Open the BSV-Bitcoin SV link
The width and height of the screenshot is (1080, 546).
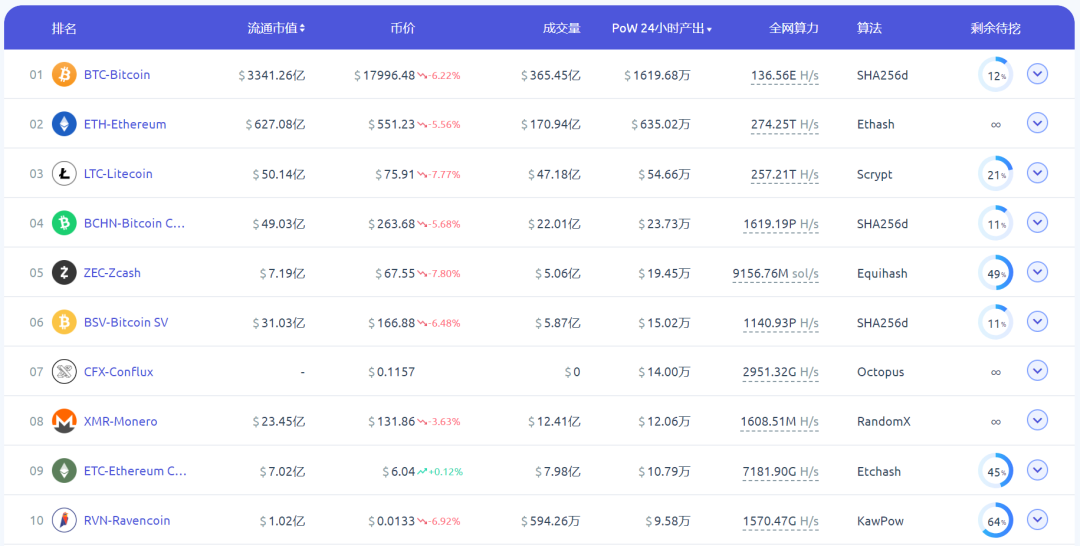click(x=126, y=322)
